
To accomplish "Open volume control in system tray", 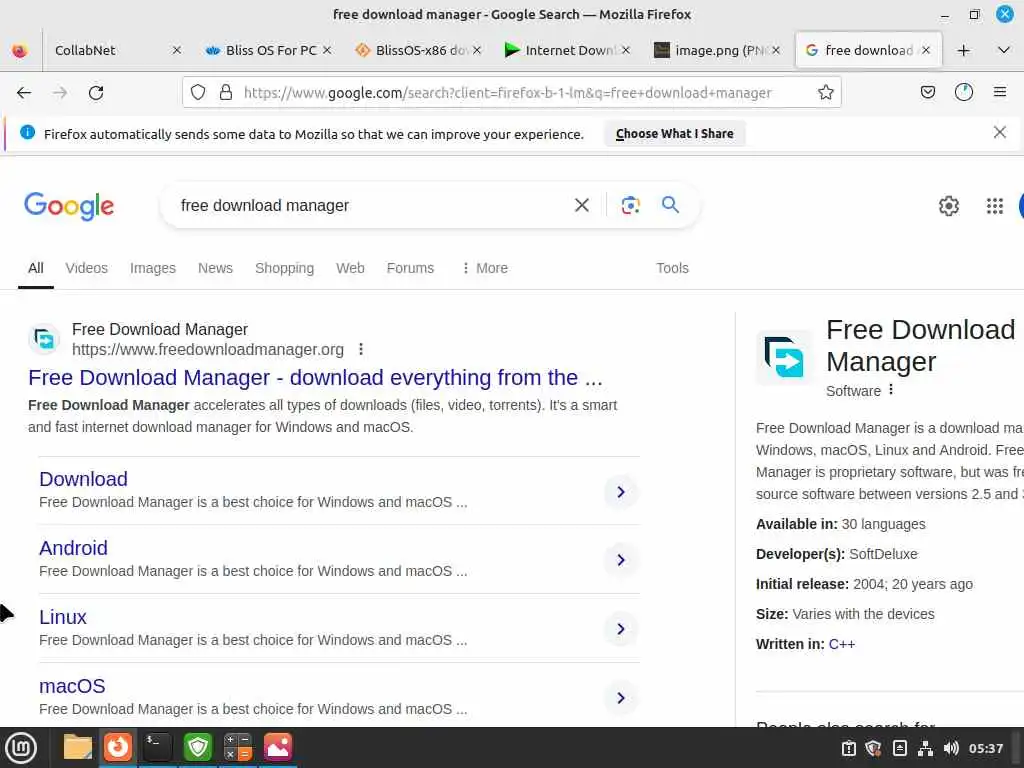I will pyautogui.click(x=951, y=748).
